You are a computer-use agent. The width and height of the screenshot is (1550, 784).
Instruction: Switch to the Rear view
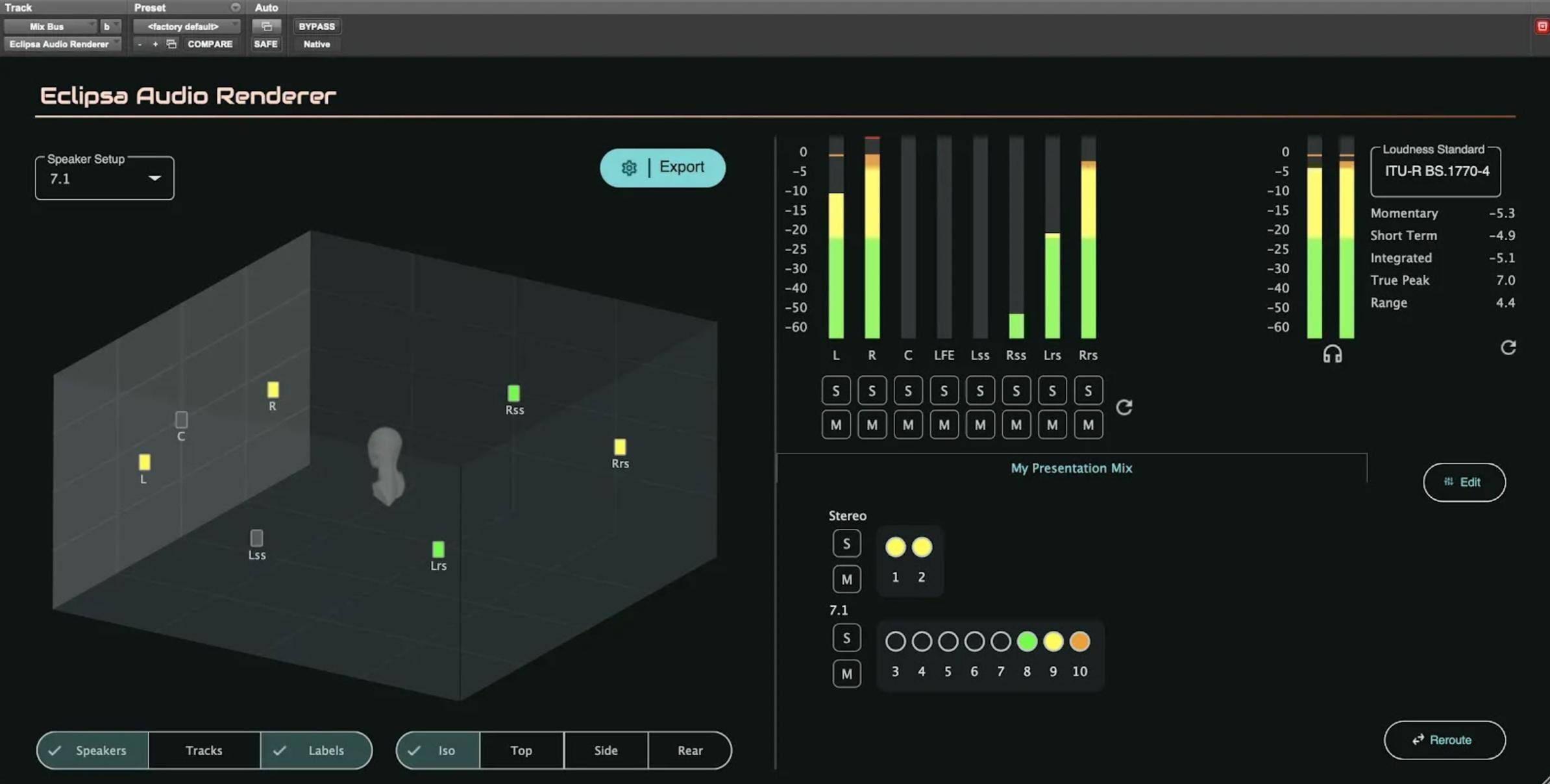point(690,750)
